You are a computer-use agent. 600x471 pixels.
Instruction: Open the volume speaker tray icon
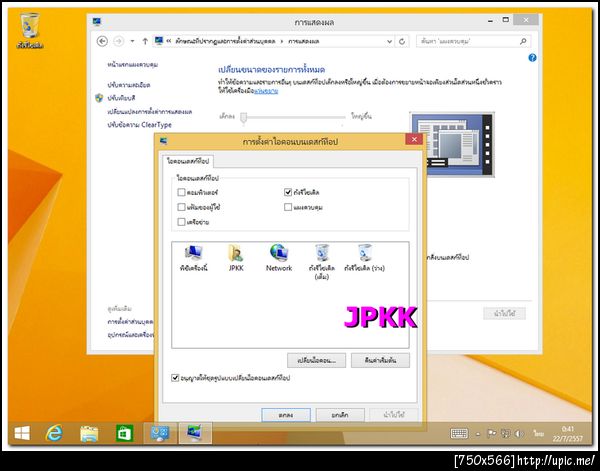click(x=519, y=434)
